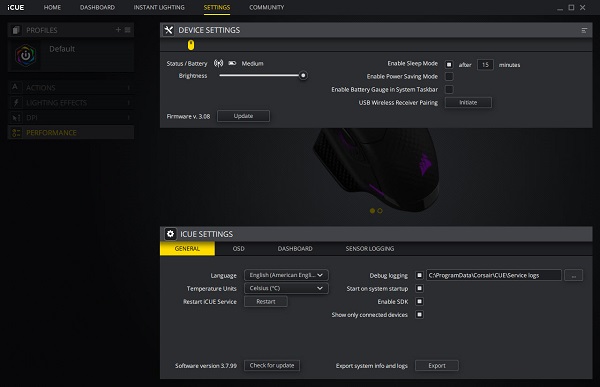
Task: Click the debug log path field
Action: pos(494,275)
